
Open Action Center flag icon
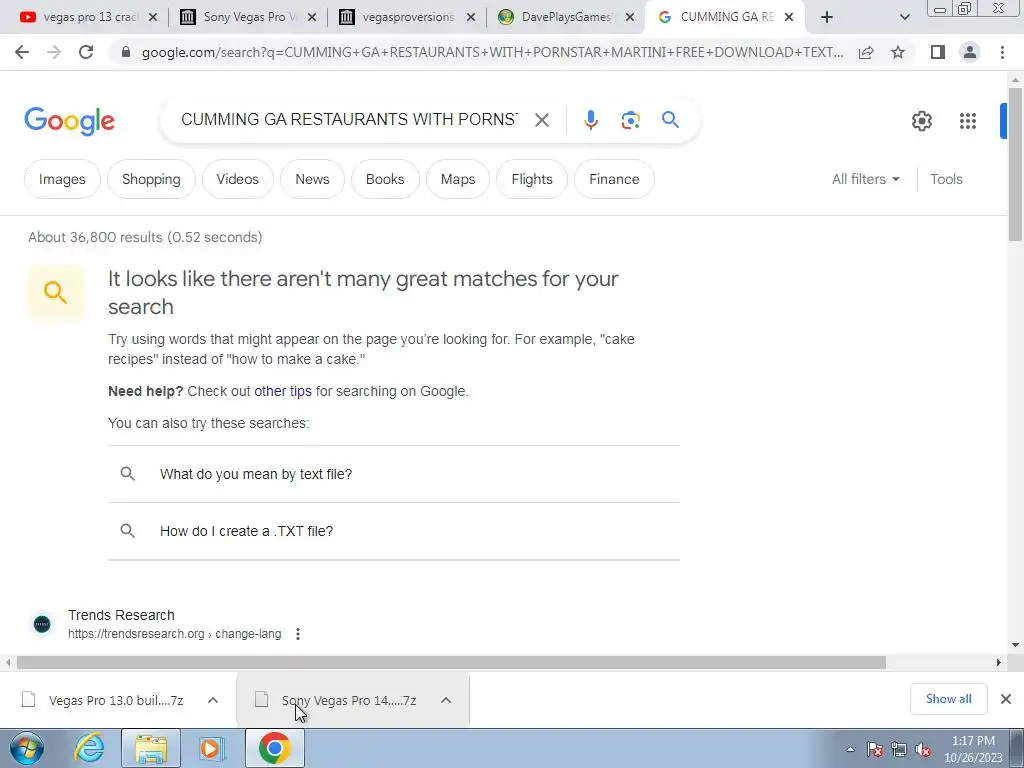pyautogui.click(x=874, y=750)
